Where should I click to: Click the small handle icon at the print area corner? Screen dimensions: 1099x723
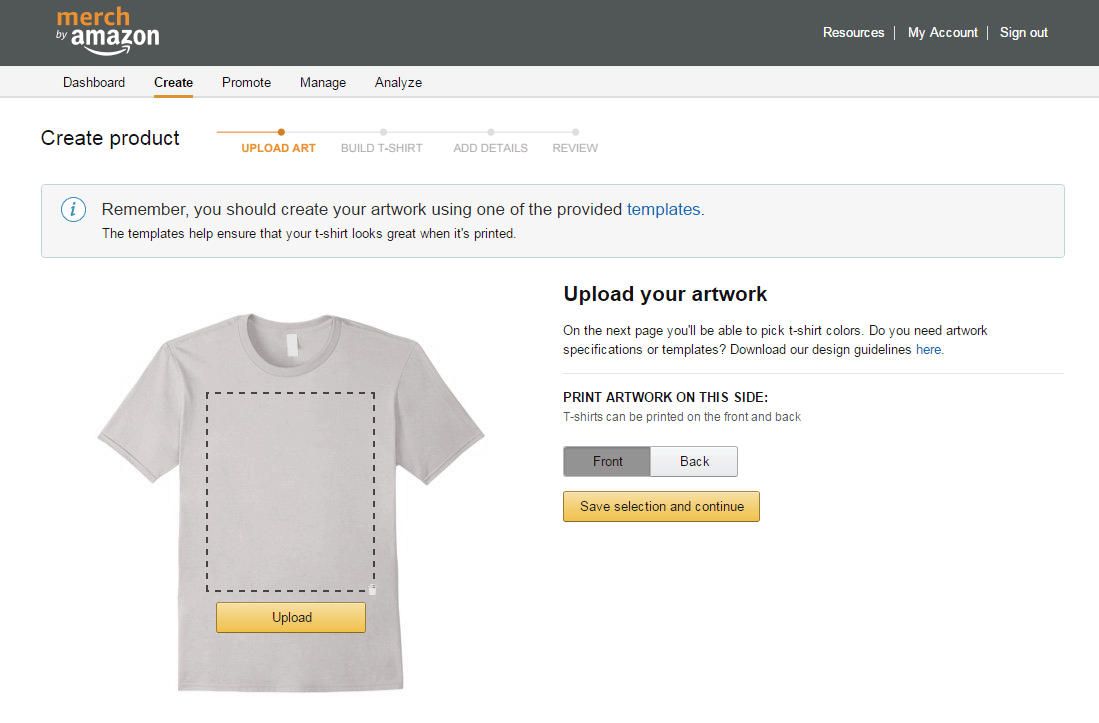tap(372, 590)
